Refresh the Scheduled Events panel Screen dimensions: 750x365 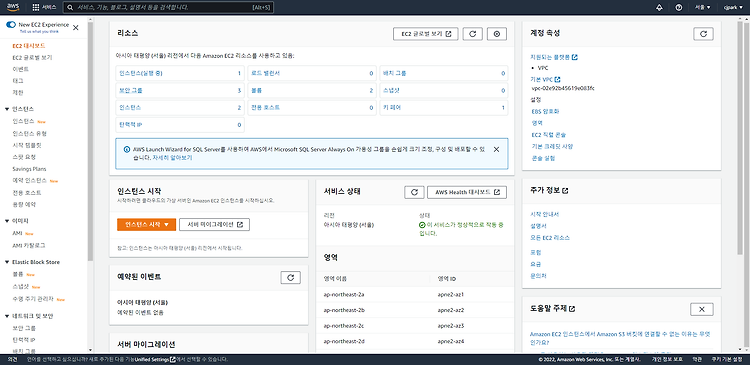290,277
